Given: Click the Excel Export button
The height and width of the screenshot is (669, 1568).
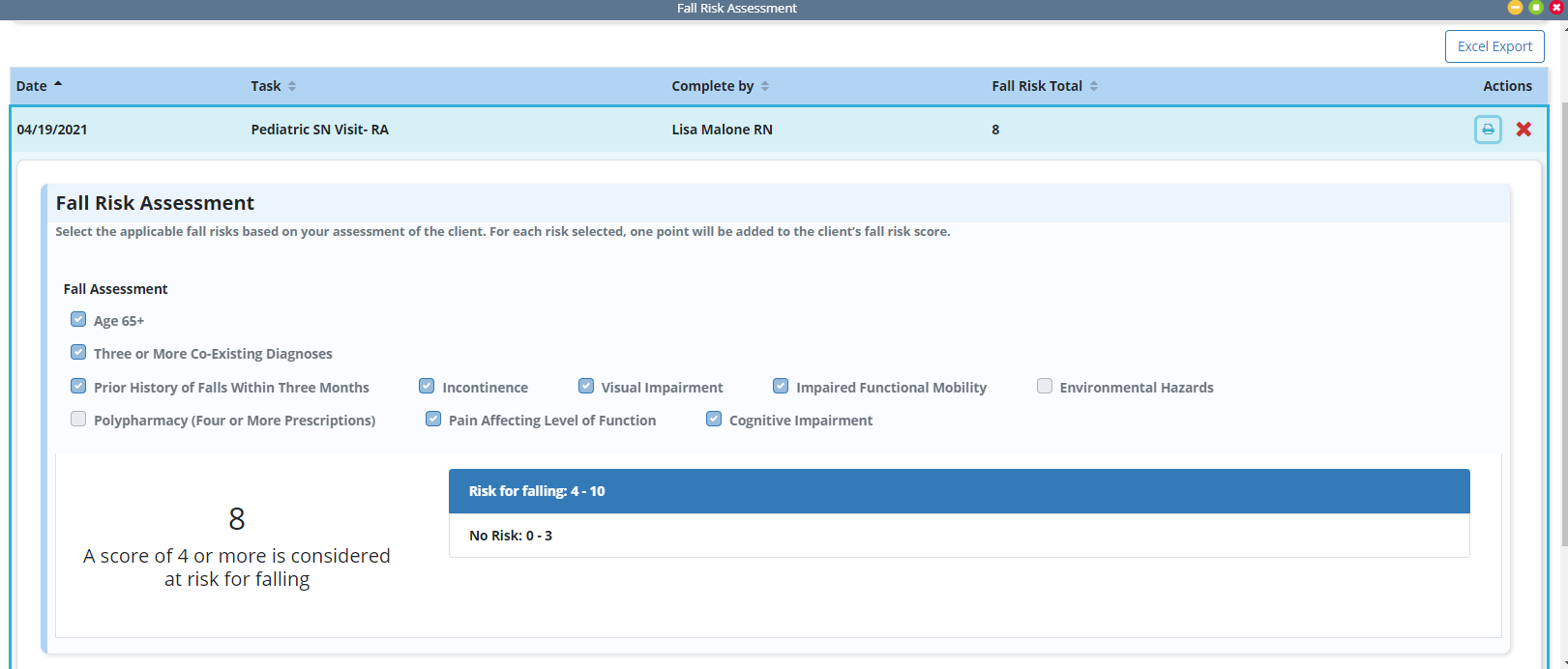Looking at the screenshot, I should pos(1494,46).
